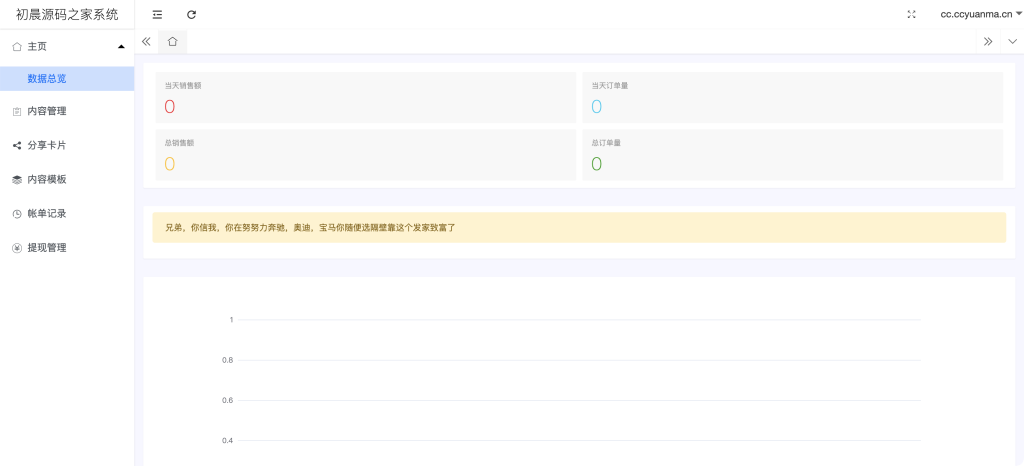Click the 内容模板 layers icon
Image resolution: width=1024 pixels, height=466 pixels.
[x=17, y=179]
